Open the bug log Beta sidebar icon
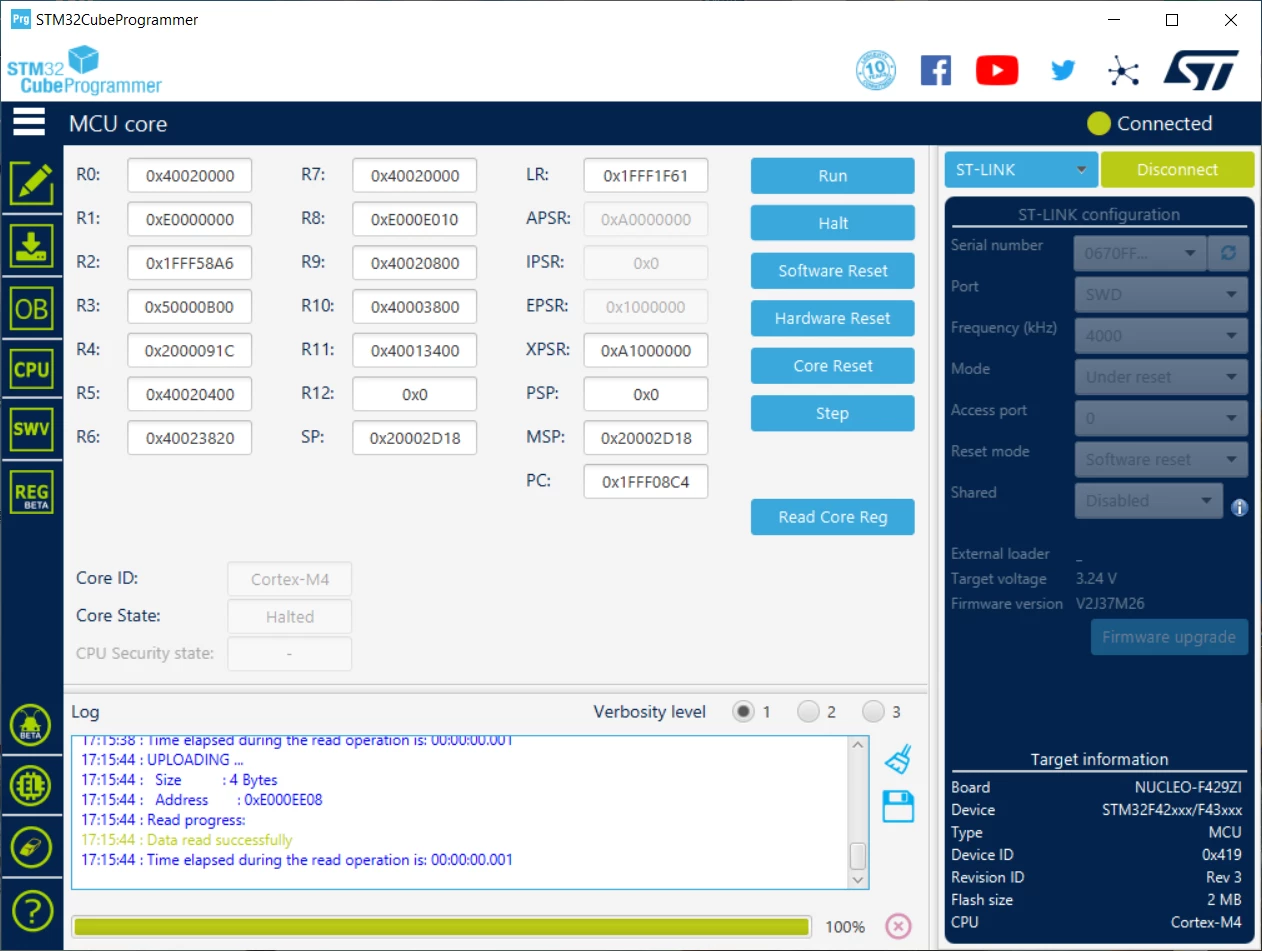Viewport: 1262px width, 951px height. [x=31, y=726]
